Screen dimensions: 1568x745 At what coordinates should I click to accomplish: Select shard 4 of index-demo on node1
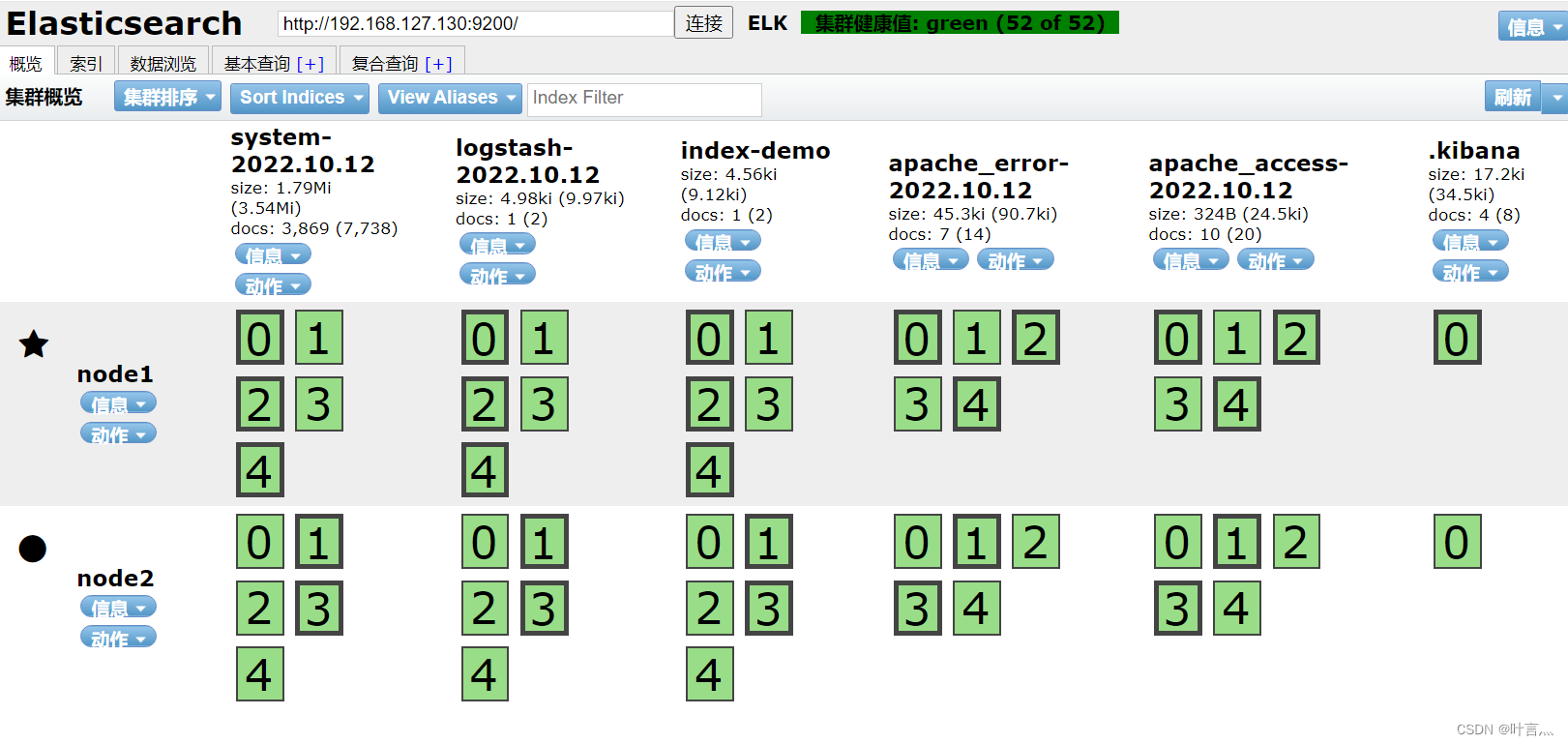[x=710, y=470]
